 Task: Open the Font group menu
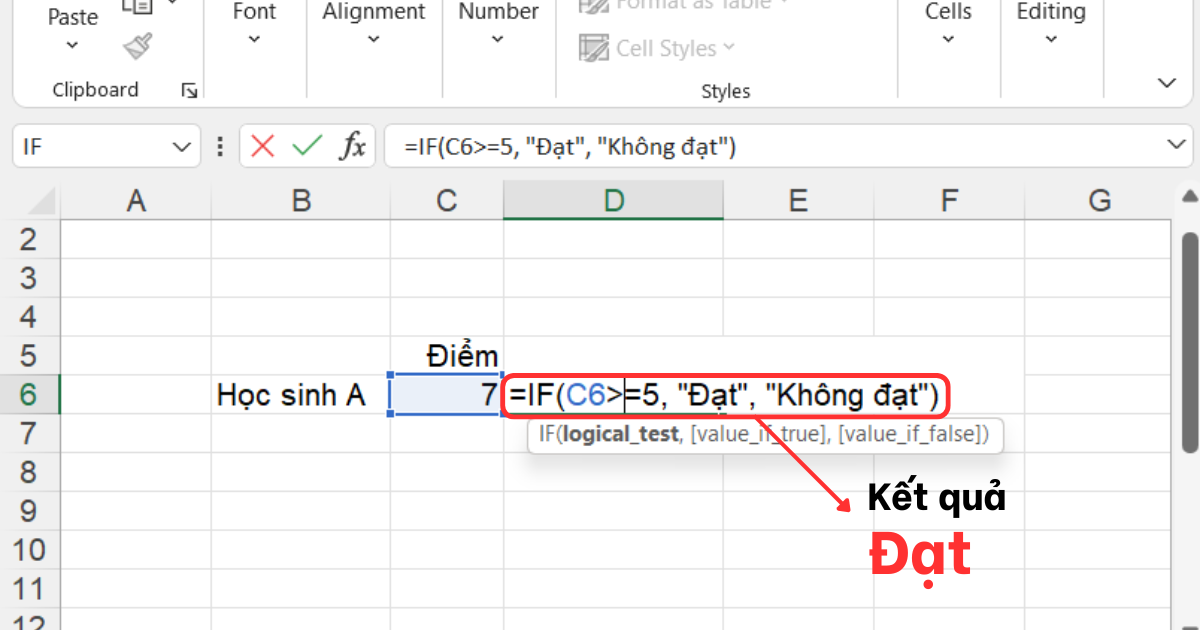tap(254, 24)
